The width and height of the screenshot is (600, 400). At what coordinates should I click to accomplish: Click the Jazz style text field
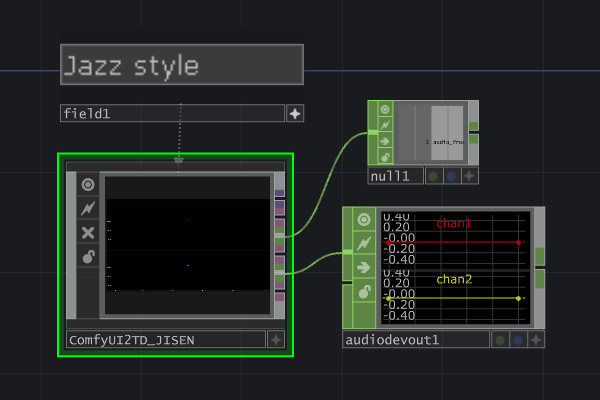tap(182, 65)
